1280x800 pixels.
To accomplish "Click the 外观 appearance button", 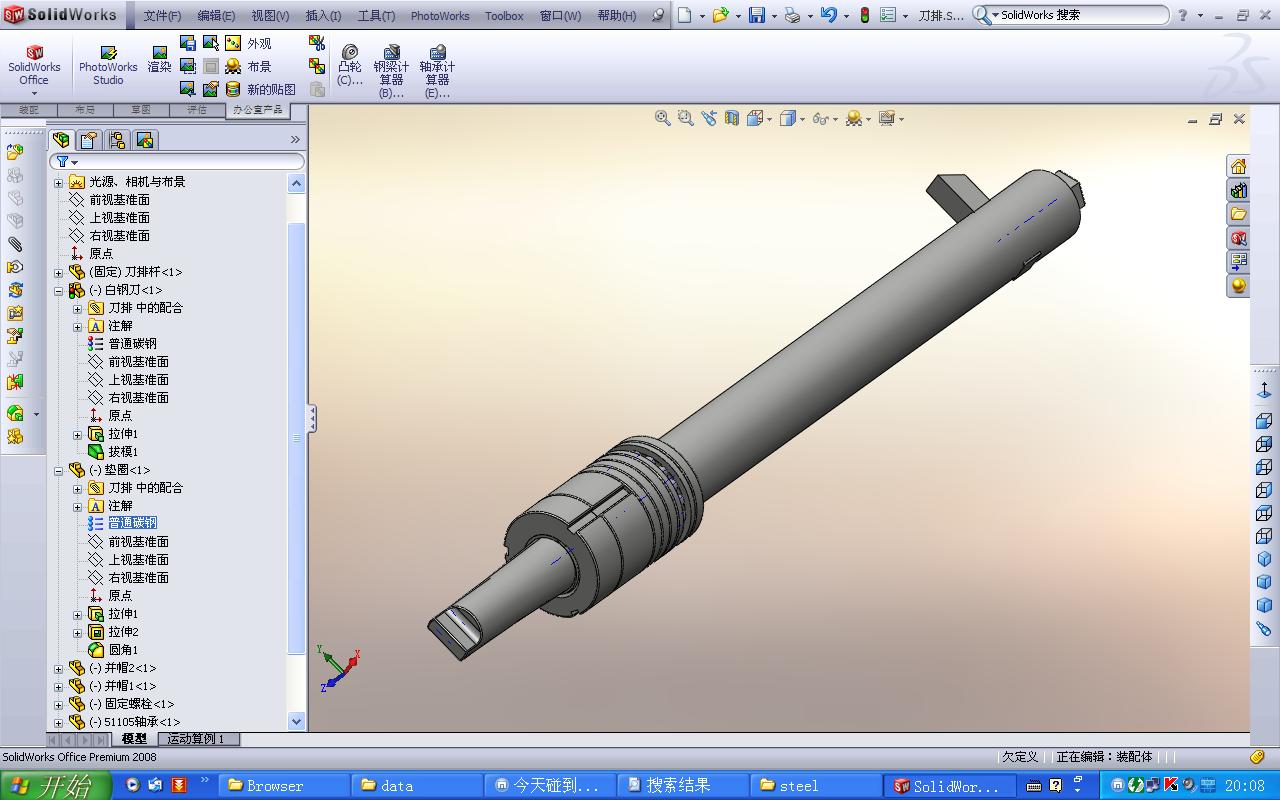I will [x=248, y=43].
